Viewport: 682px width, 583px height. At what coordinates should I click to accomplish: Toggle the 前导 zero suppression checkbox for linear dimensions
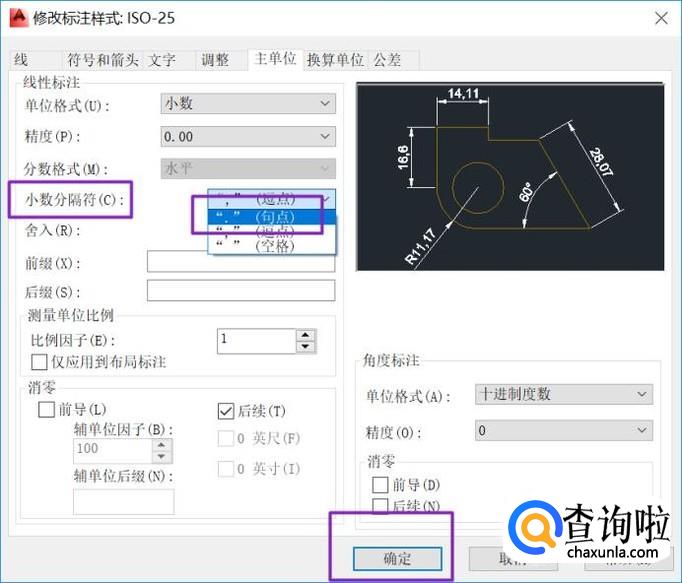(x=46, y=410)
